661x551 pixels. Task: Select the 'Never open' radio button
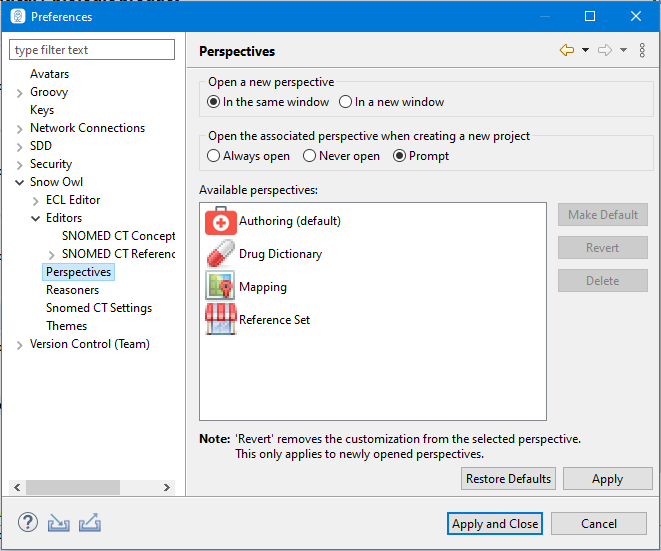click(310, 156)
